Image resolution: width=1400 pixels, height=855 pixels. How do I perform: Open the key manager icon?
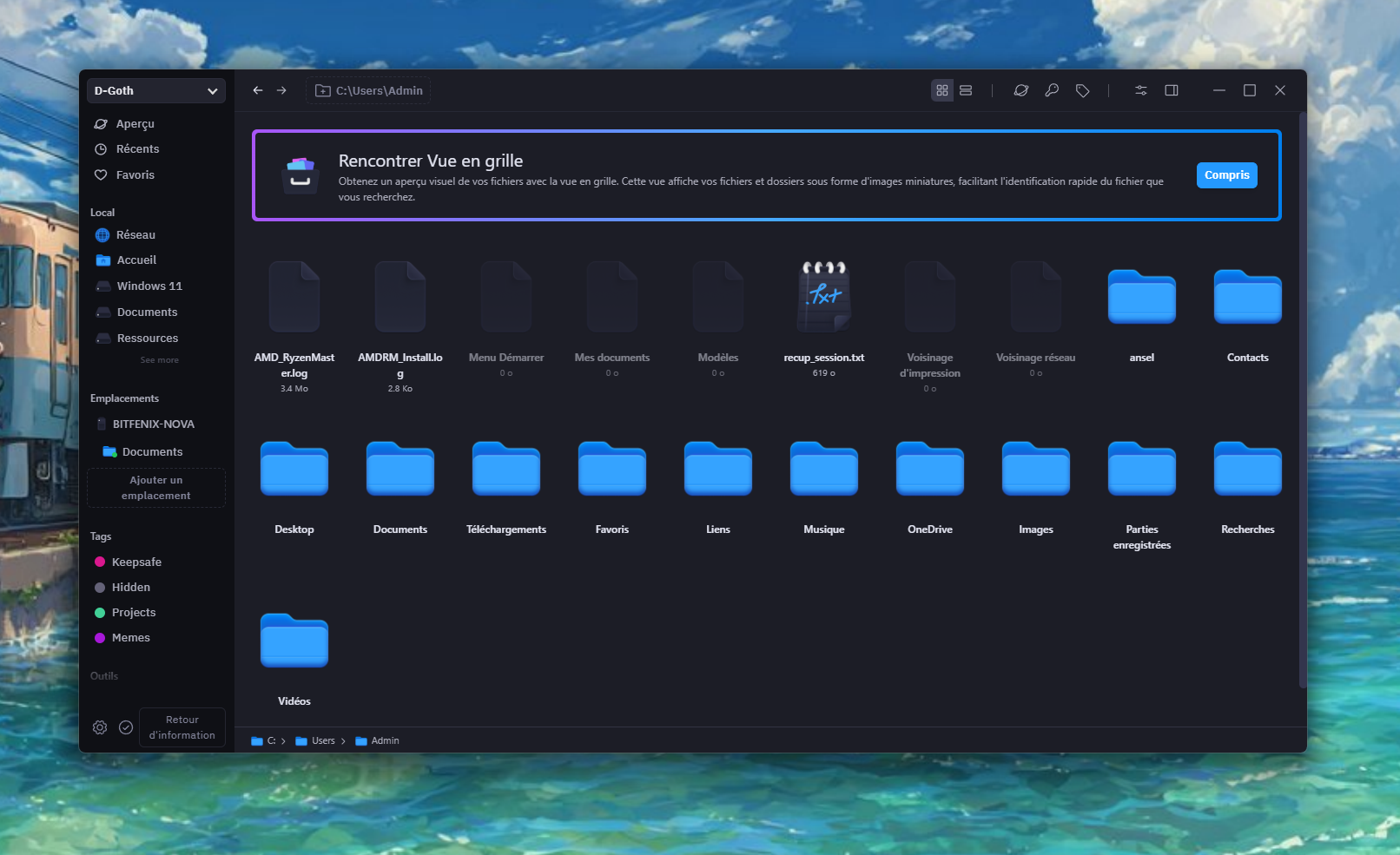click(1052, 90)
